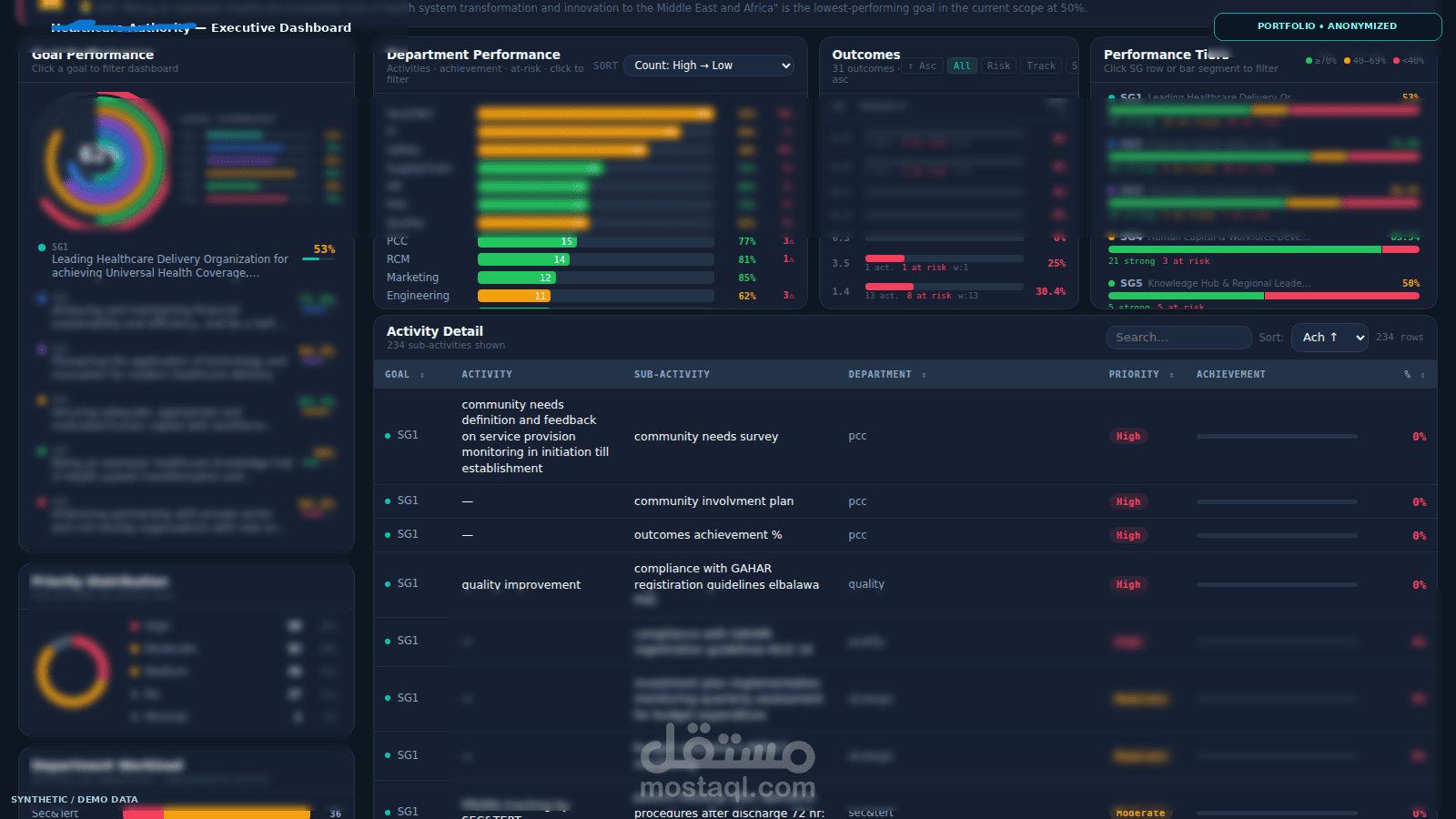Click the at-risk warning icon for Engineering
The height and width of the screenshot is (819, 1456).
[792, 296]
